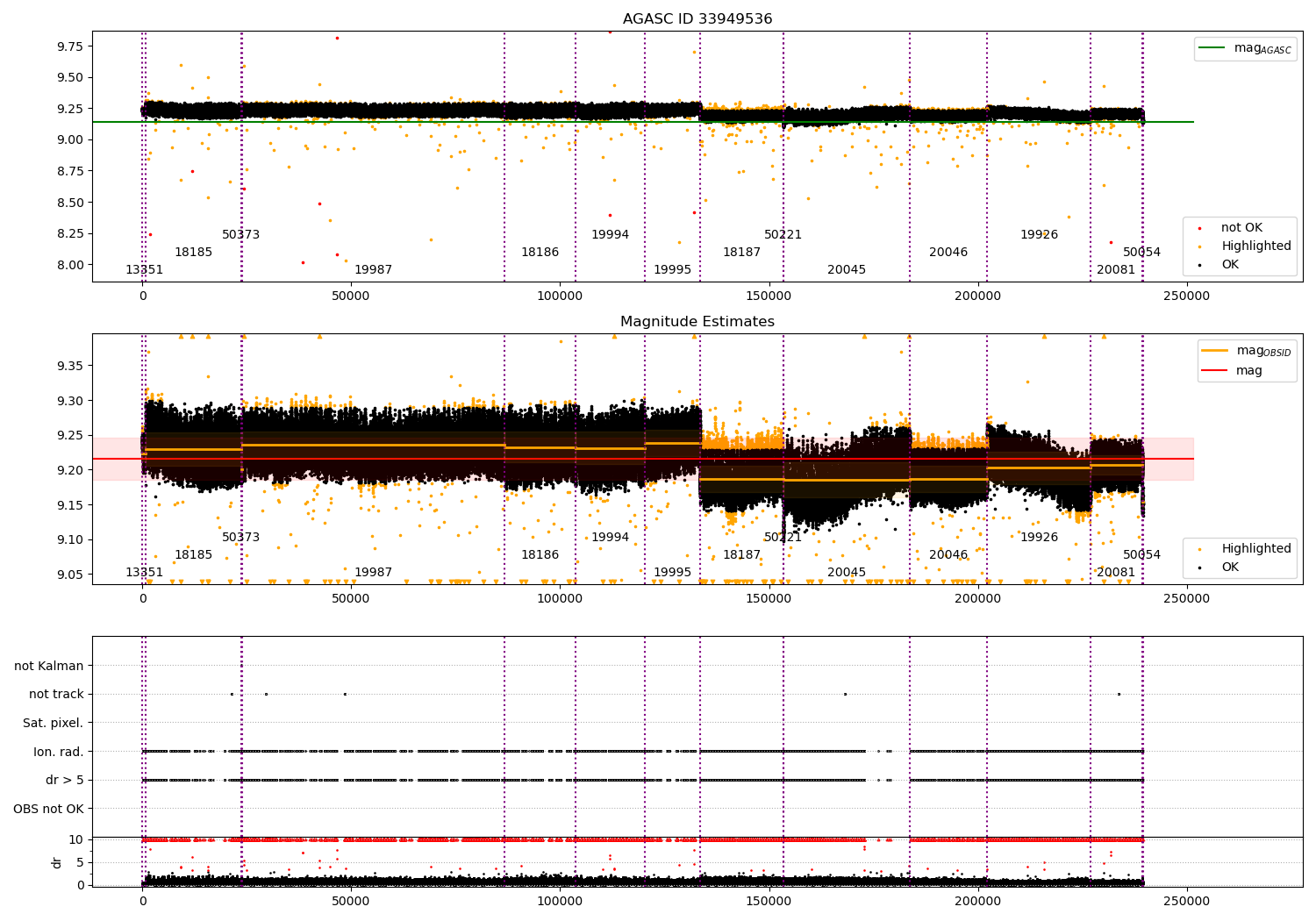Click OBSID label '13351' in the top plot
The height and width of the screenshot is (921, 1316).
tap(145, 270)
